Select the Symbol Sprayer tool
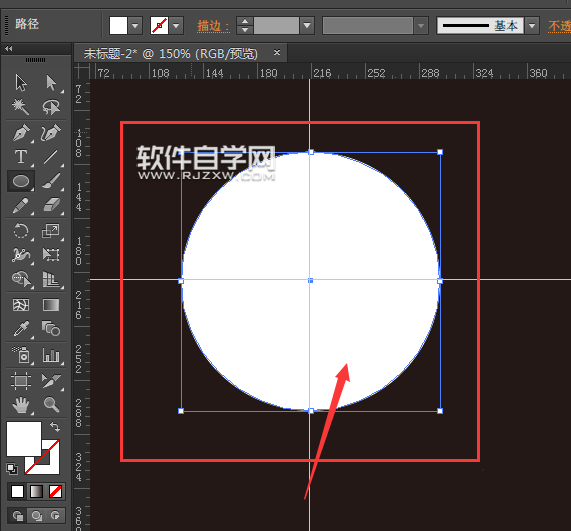This screenshot has width=571, height=531. coord(21,355)
